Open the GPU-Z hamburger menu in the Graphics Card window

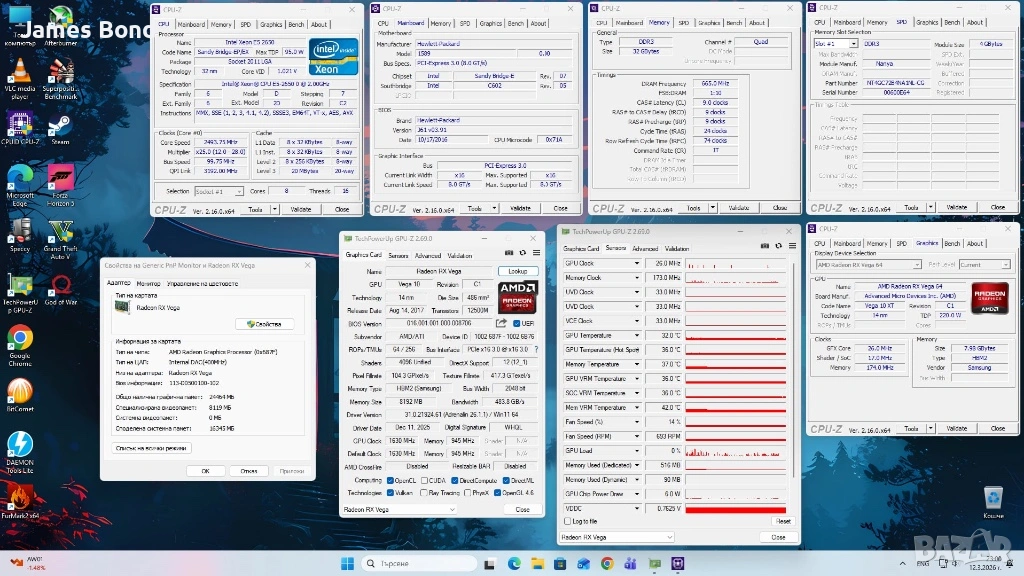coord(537,254)
